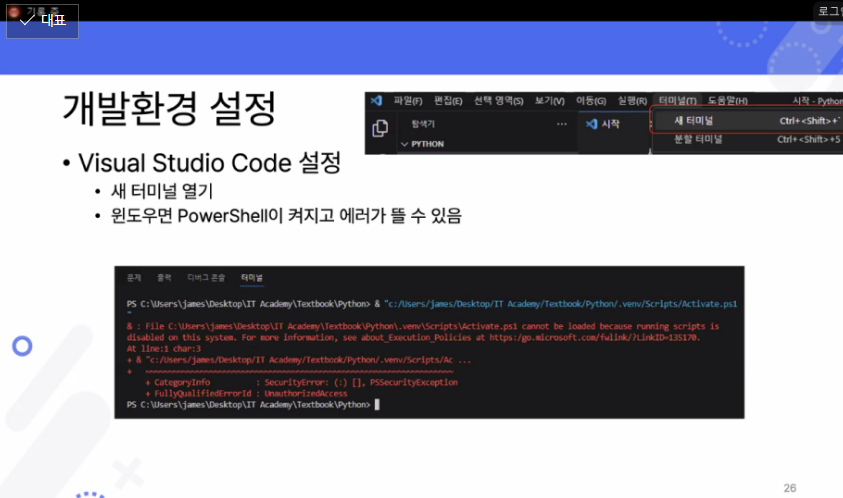This screenshot has height=498, width=843.
Task: Choose 새 터미널 menu entry
Action: (747, 120)
